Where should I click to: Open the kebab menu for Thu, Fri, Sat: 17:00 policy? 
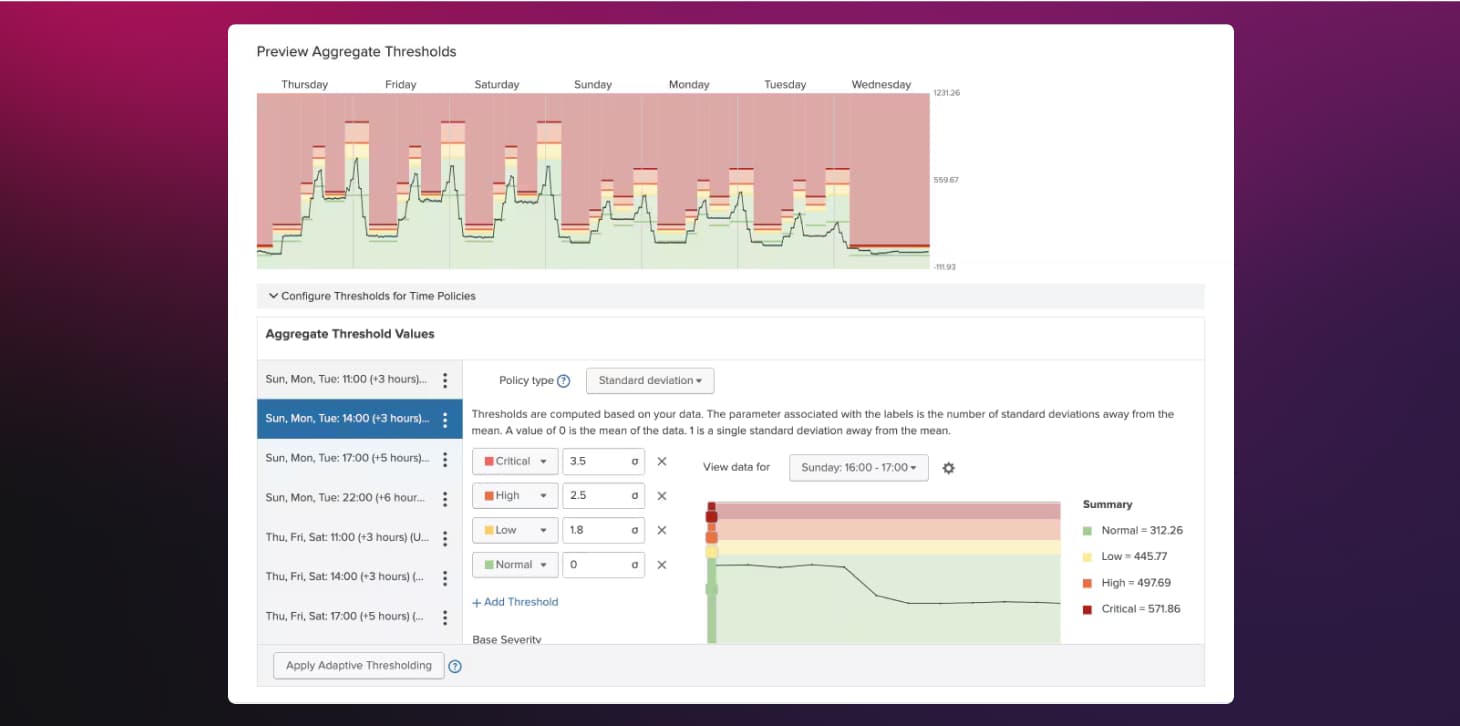[x=446, y=616]
